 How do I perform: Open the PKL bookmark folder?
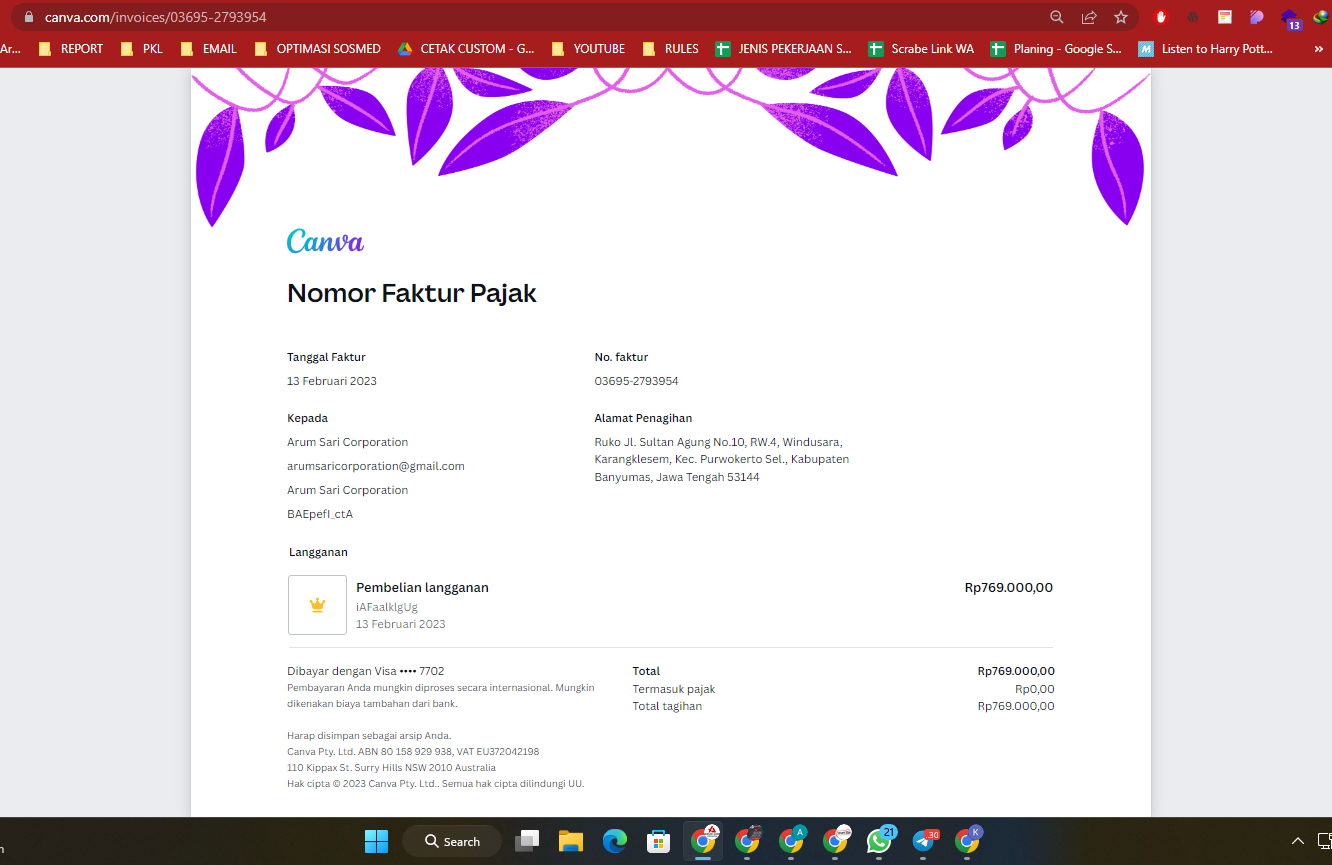pos(141,49)
